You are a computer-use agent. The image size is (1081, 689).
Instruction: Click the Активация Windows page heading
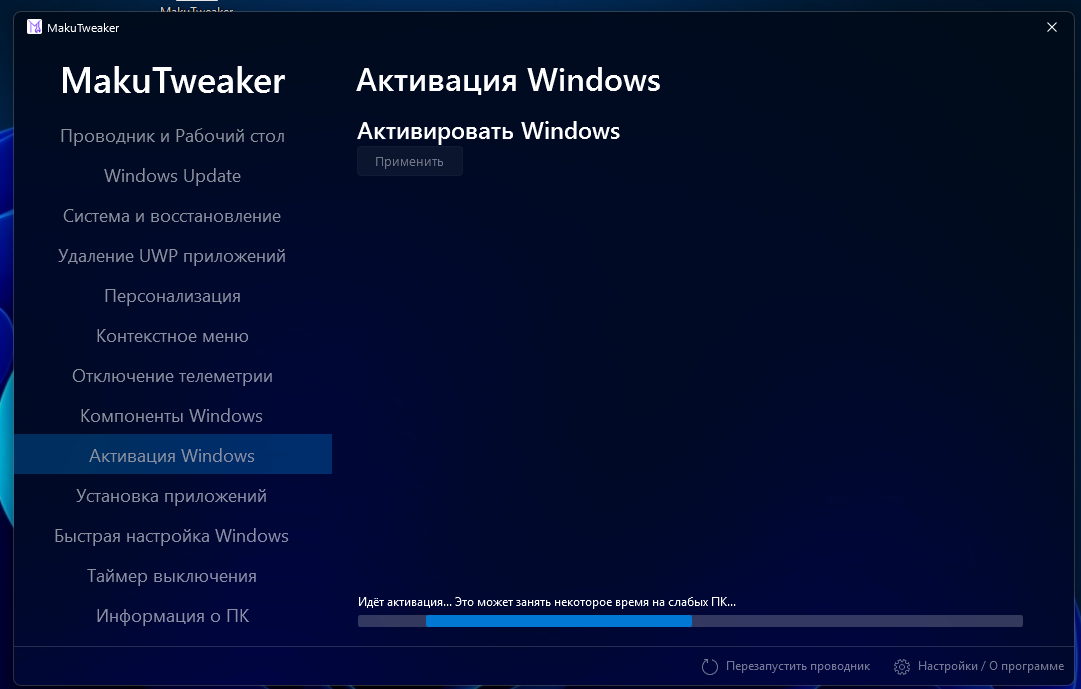pos(508,80)
